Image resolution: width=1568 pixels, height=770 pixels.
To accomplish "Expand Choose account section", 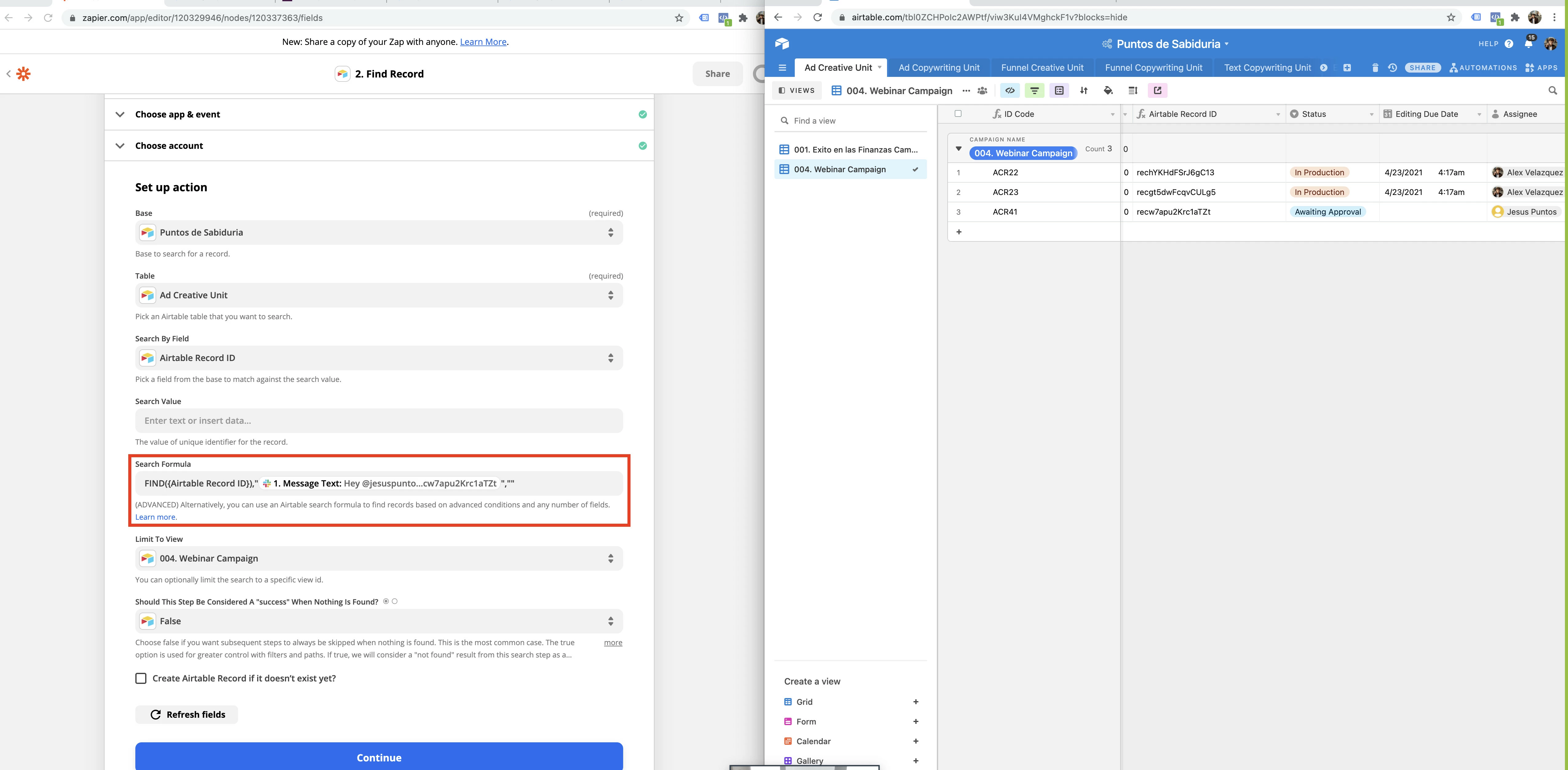I will coord(379,145).
